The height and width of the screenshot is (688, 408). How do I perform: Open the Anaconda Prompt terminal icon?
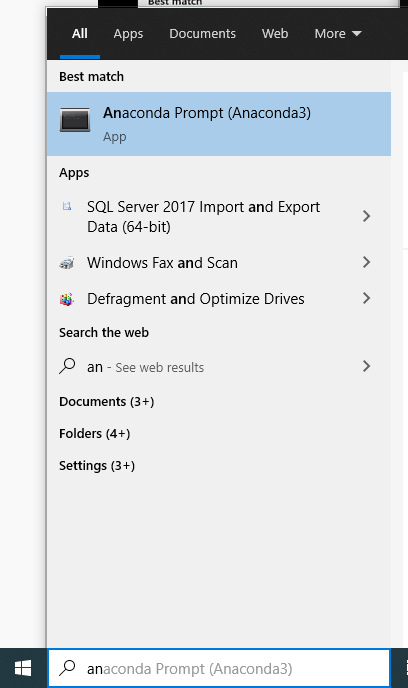[75, 119]
